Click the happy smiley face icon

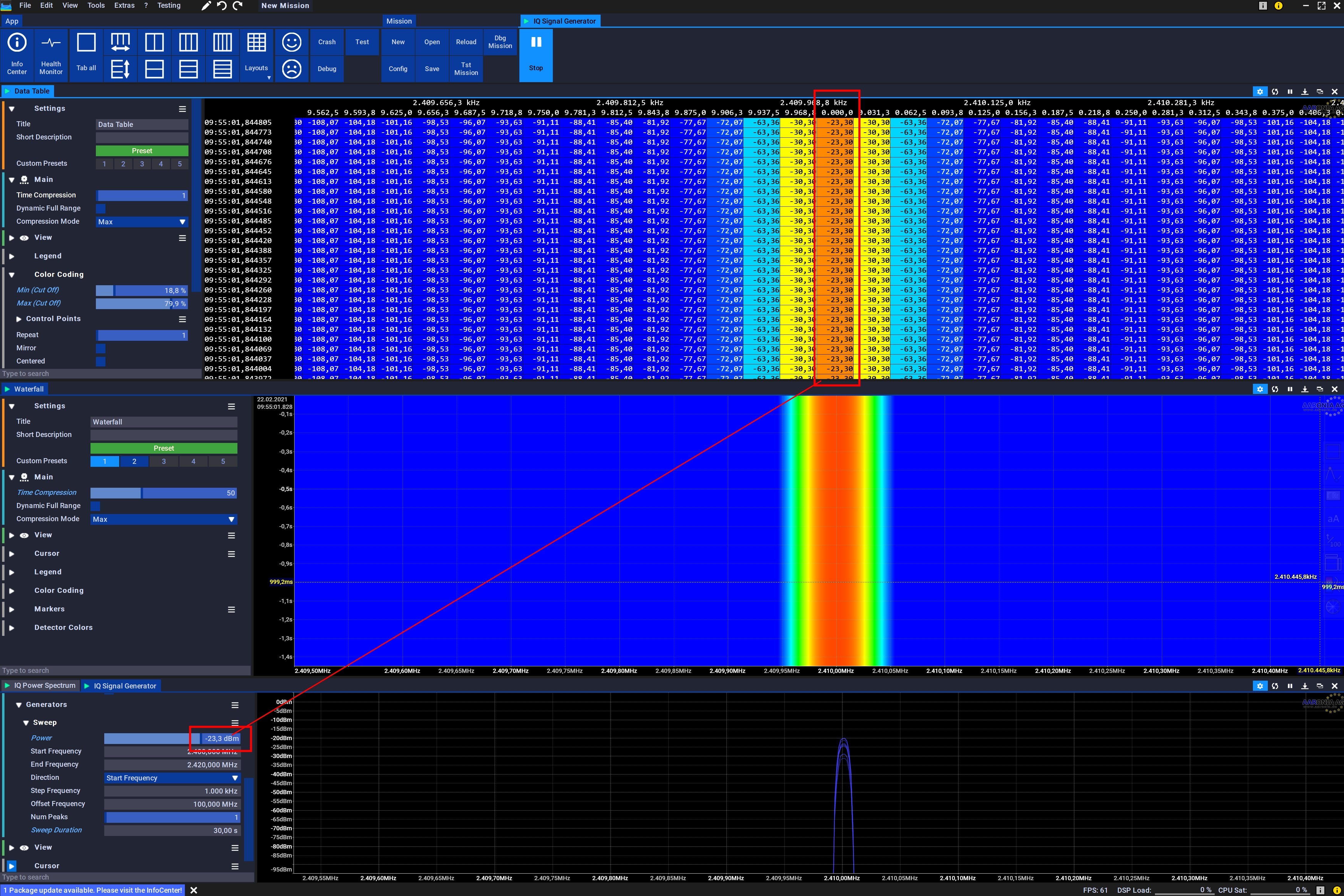pos(291,42)
